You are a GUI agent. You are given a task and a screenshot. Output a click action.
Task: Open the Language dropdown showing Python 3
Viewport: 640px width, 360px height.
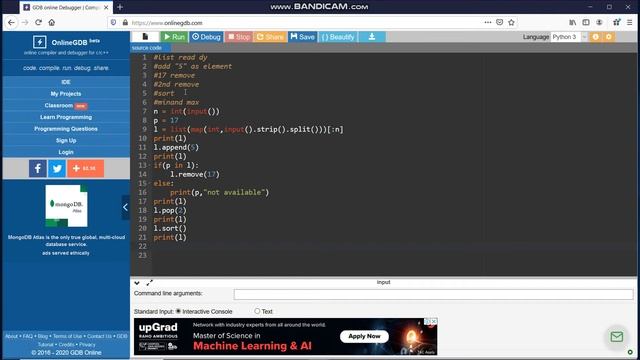tap(569, 37)
